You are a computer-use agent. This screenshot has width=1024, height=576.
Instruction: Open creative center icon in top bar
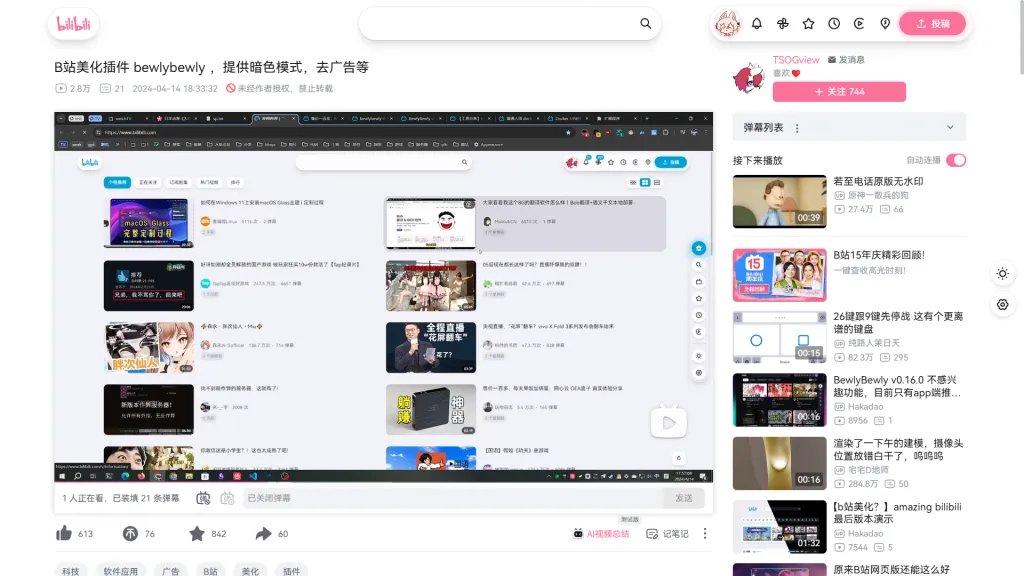tap(859, 24)
